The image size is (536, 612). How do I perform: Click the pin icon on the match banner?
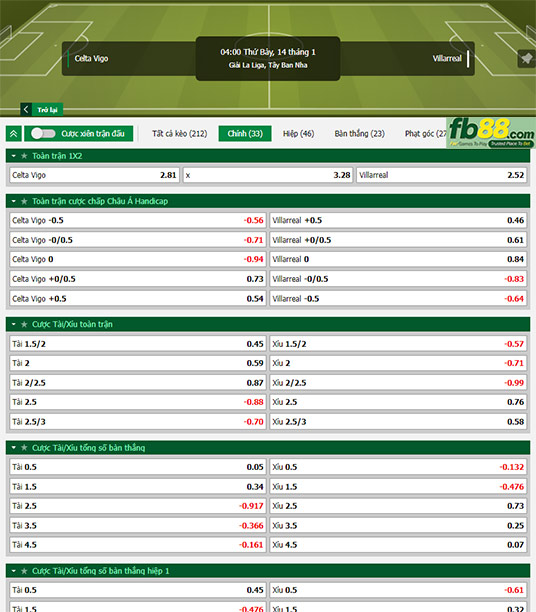(x=526, y=59)
